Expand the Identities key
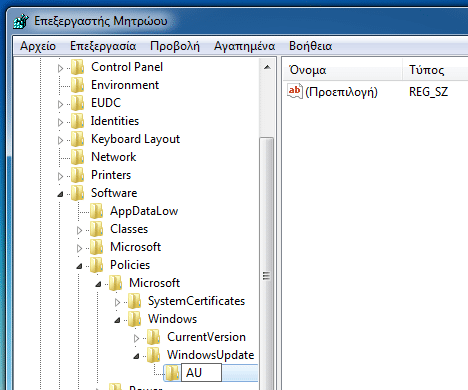This screenshot has height=390, width=468. [x=60, y=122]
